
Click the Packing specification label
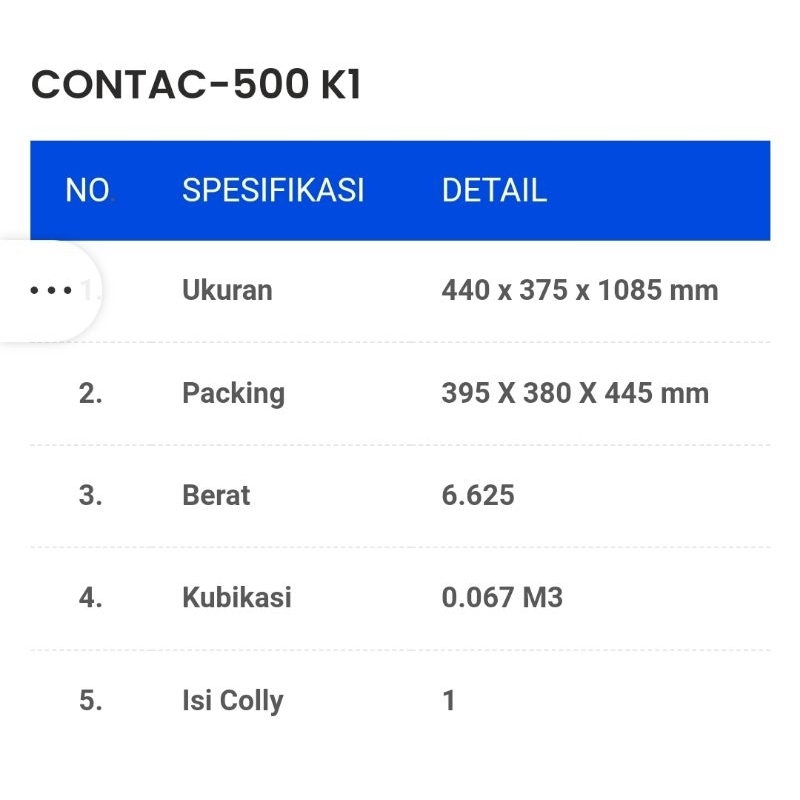pyautogui.click(x=233, y=393)
